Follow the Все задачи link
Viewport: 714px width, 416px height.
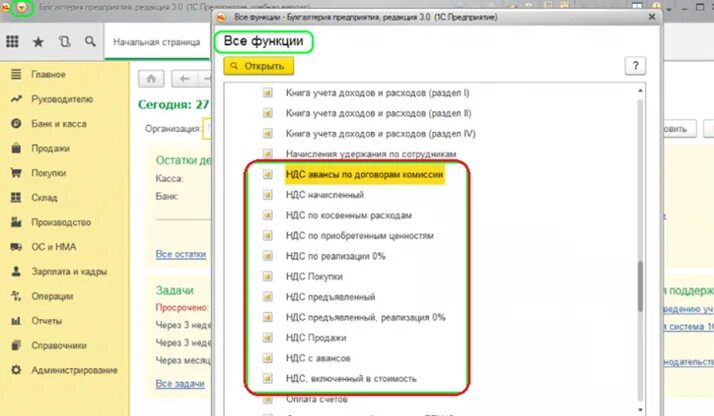(x=180, y=384)
